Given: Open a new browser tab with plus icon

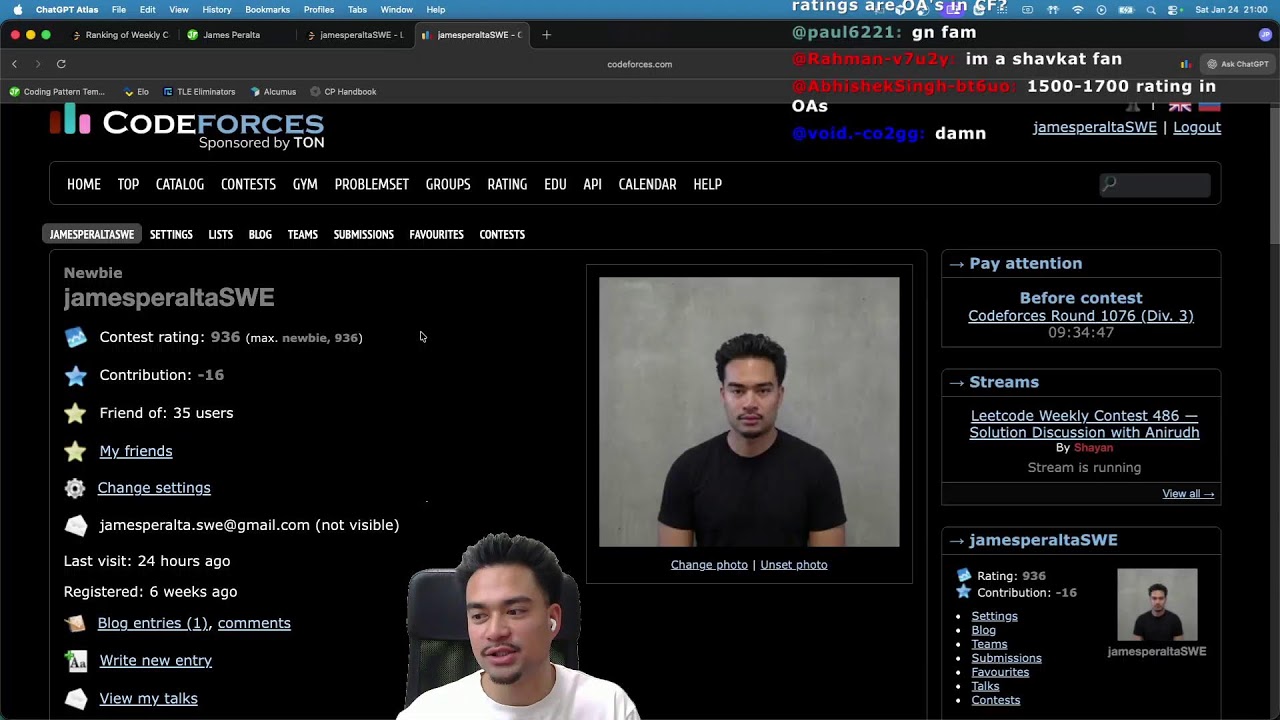Looking at the screenshot, I should 546,35.
